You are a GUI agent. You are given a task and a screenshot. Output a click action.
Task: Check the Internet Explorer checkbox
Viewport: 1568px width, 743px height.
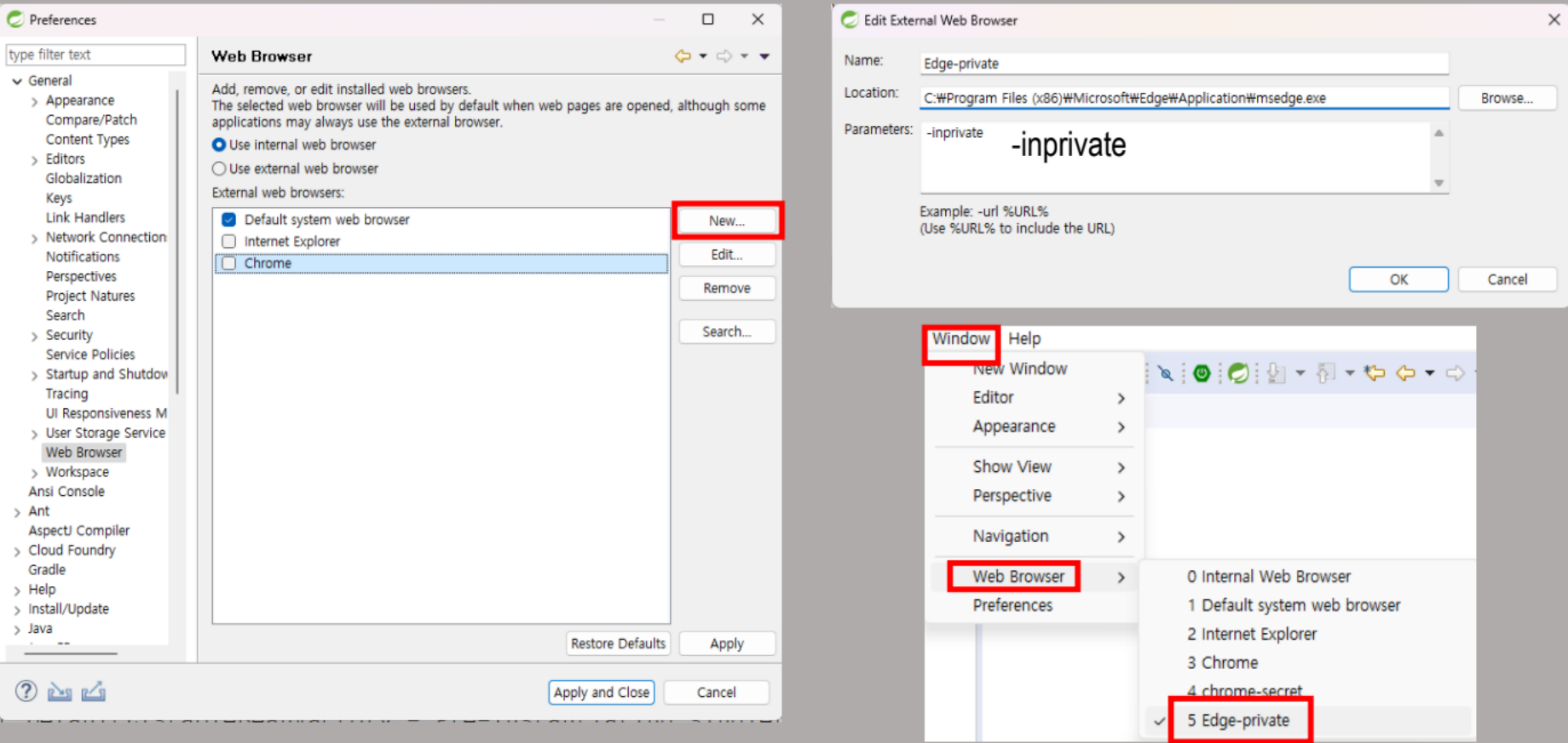pos(228,241)
